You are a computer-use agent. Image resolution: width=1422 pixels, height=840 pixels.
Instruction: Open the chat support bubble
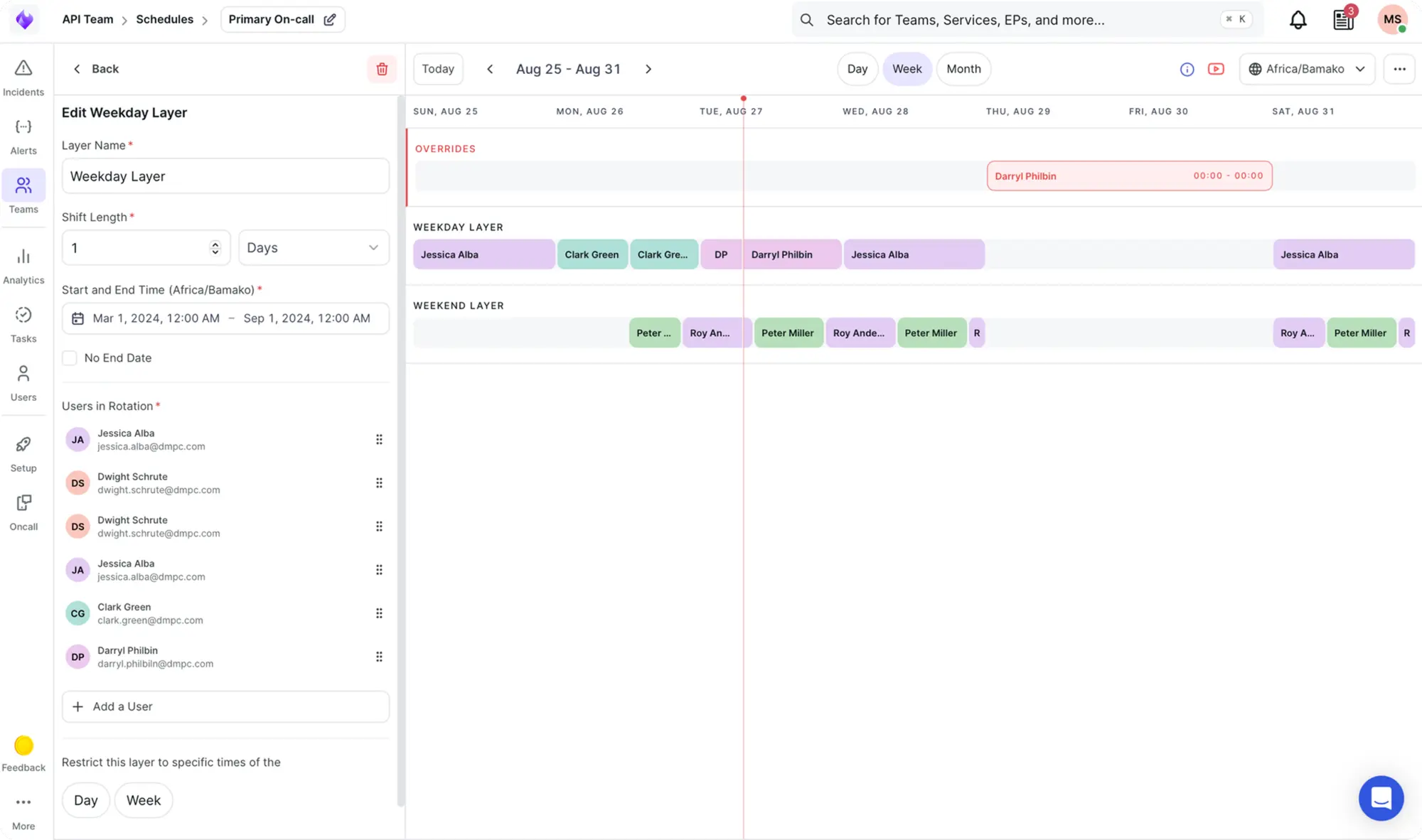click(x=1381, y=797)
